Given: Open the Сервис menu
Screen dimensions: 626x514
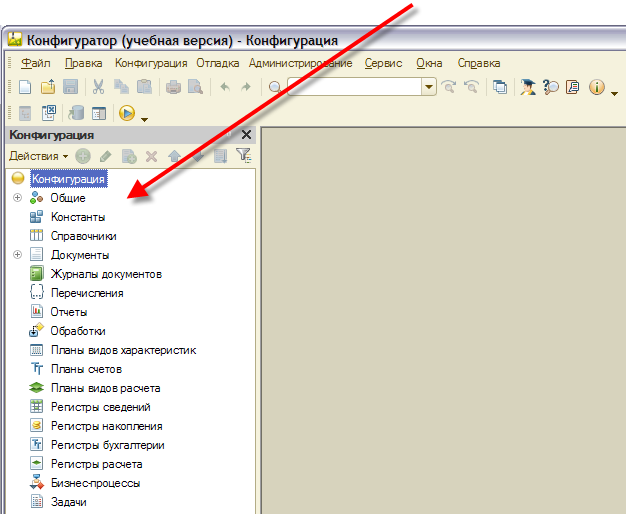Looking at the screenshot, I should click(383, 63).
